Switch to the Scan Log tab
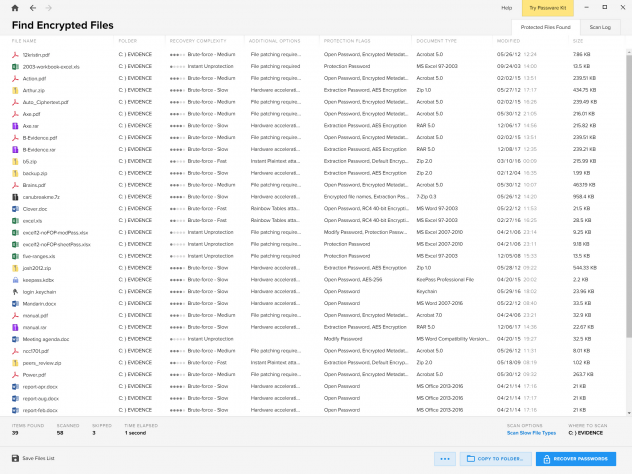This screenshot has height=474, width=632. (x=601, y=27)
